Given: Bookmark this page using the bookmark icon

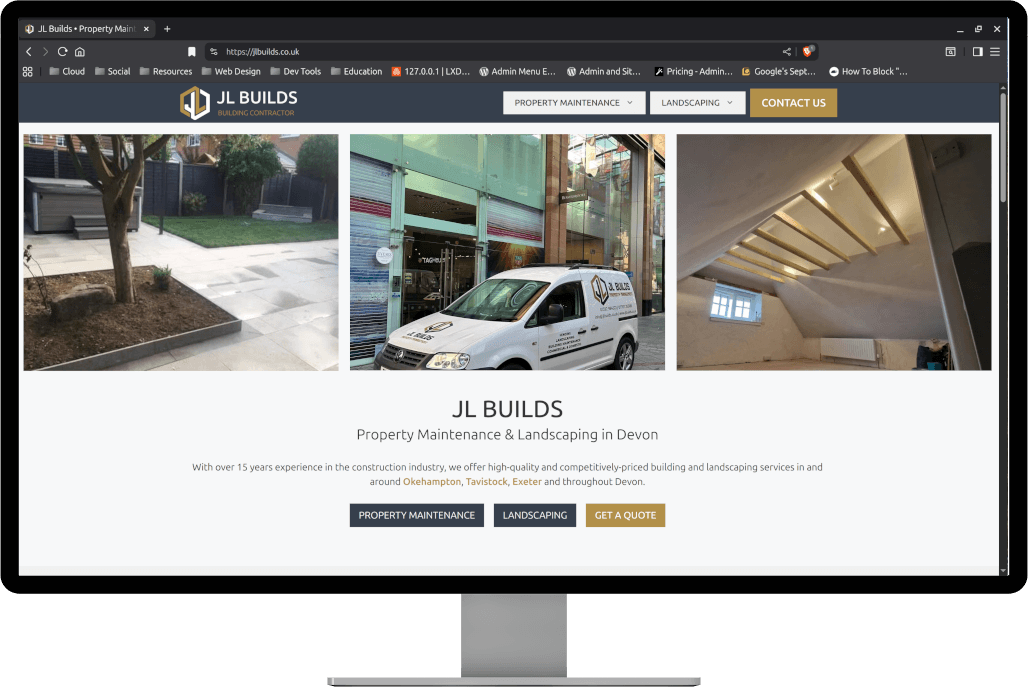Looking at the screenshot, I should [192, 51].
